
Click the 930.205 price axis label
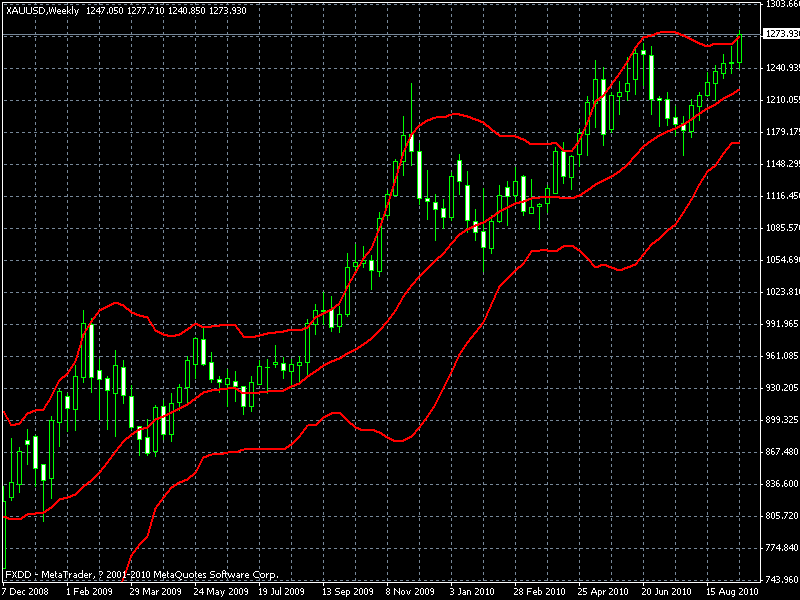click(x=783, y=388)
